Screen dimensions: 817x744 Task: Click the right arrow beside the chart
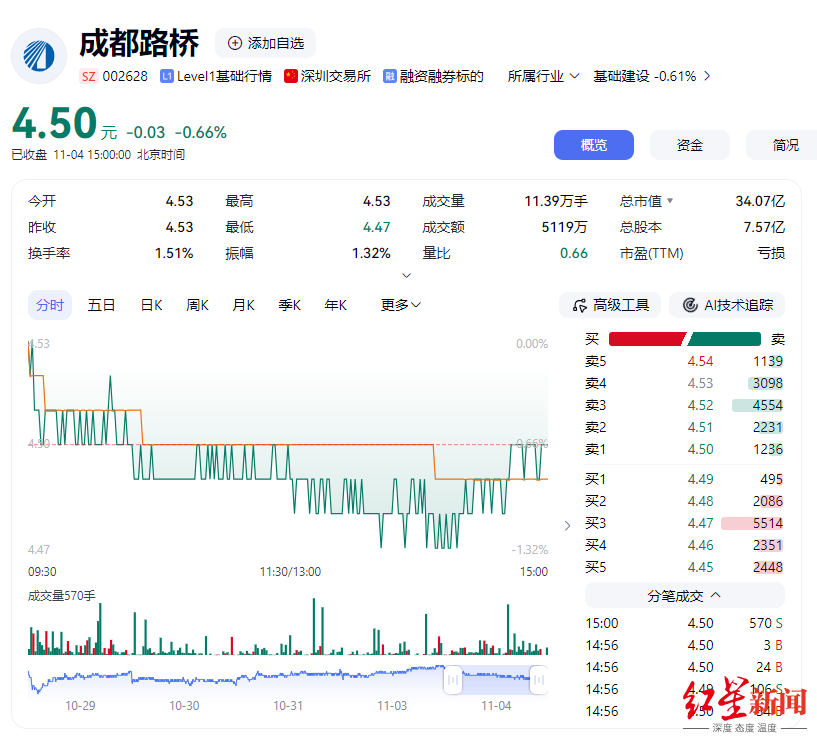[x=567, y=525]
